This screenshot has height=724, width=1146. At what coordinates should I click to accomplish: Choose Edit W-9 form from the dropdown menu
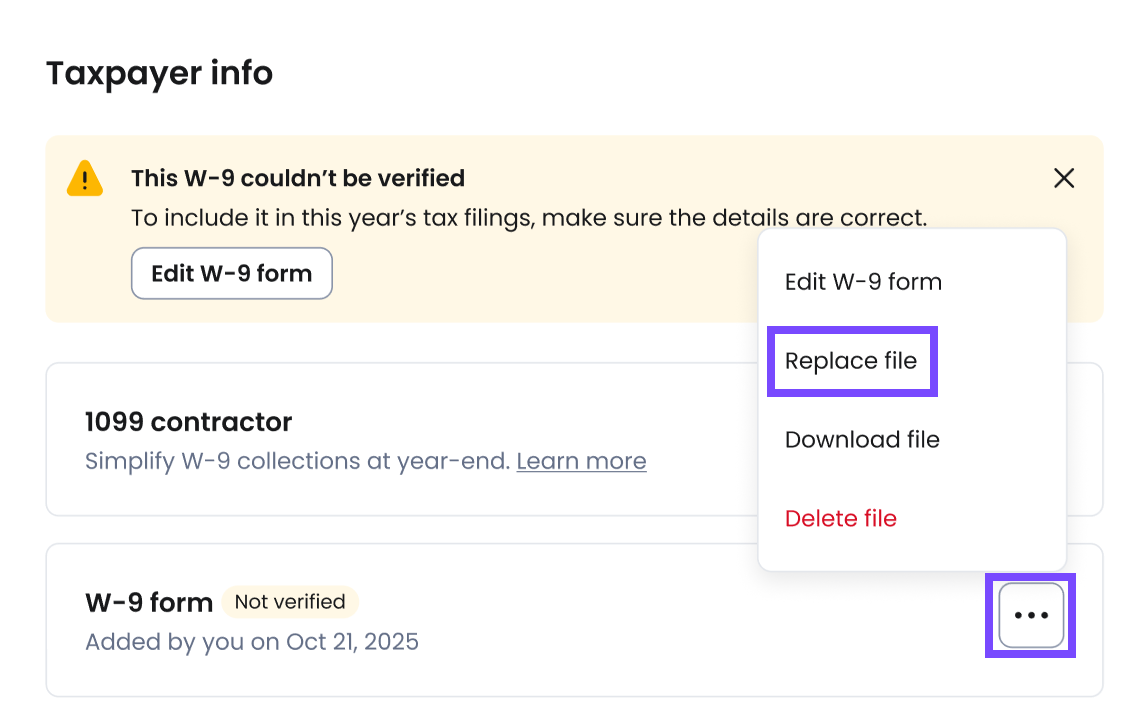tap(863, 282)
